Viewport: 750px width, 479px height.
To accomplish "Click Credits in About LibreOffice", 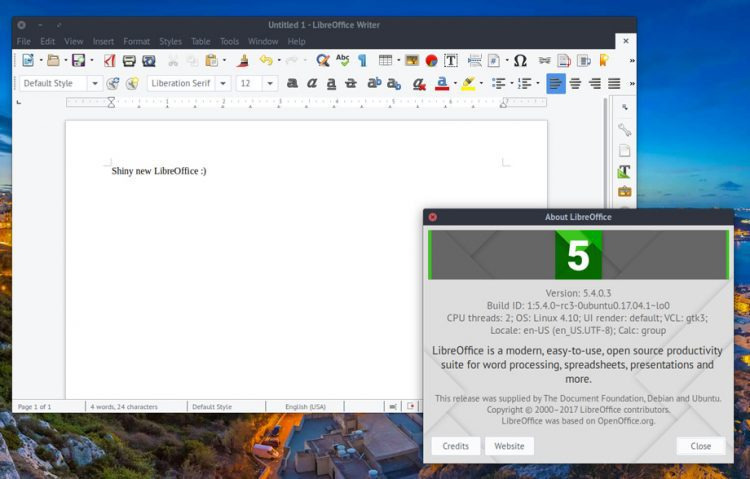I will [455, 446].
